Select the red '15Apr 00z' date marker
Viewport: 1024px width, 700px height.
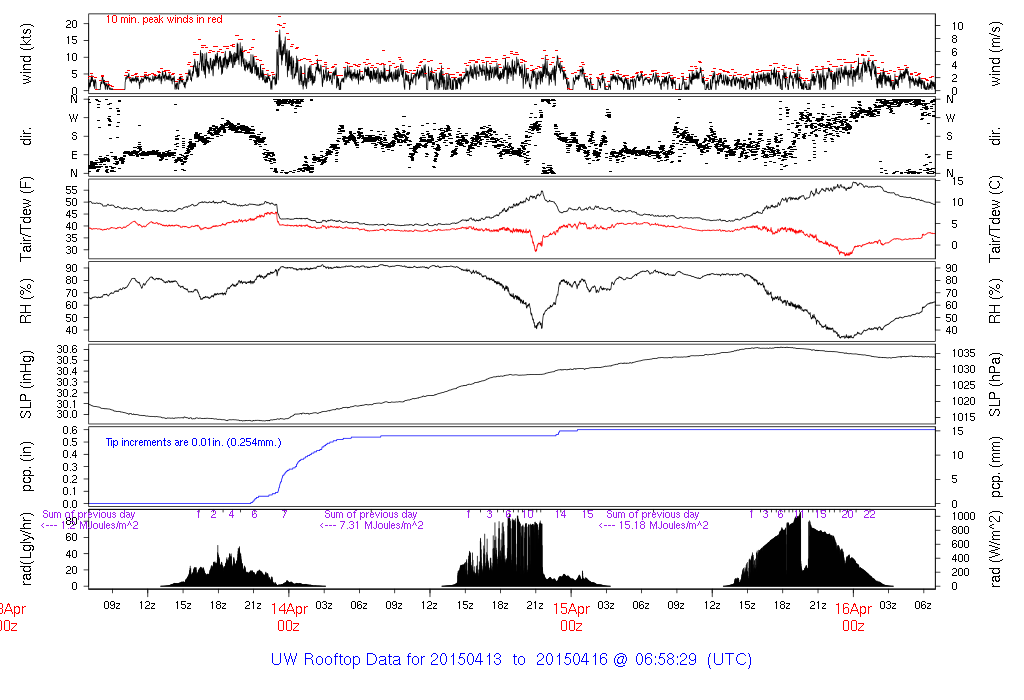(x=571, y=617)
